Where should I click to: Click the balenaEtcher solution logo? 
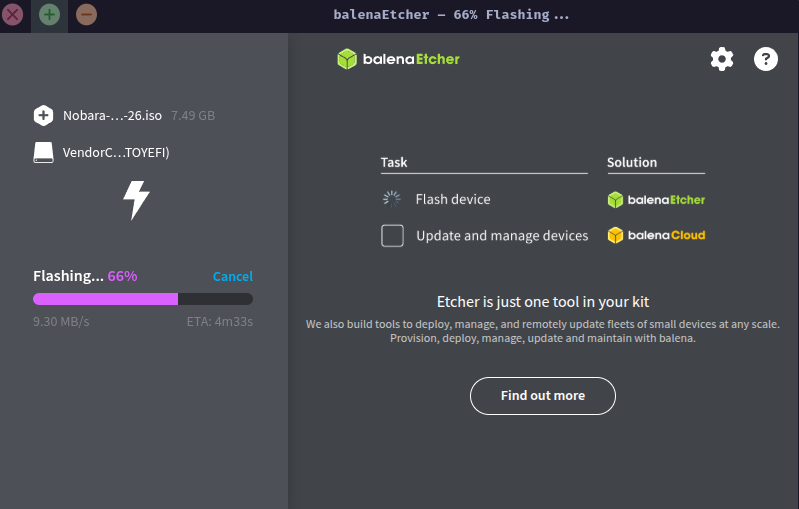click(656, 199)
